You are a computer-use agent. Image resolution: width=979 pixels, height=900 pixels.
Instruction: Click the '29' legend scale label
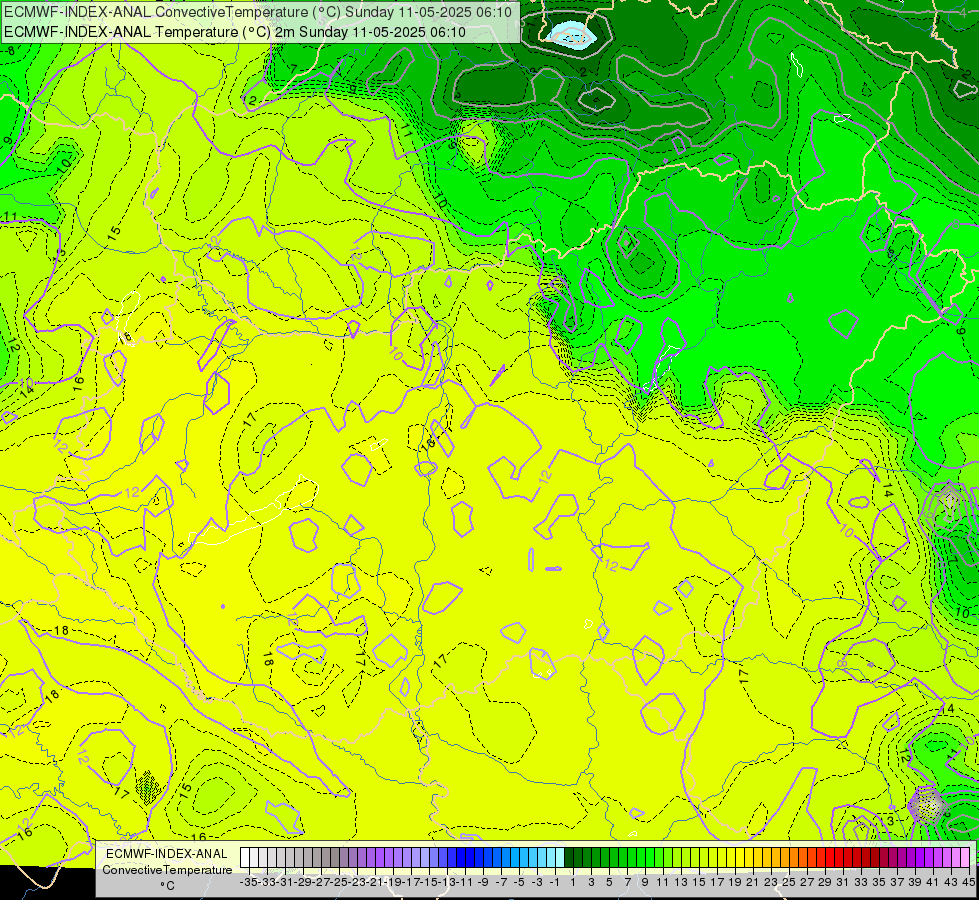tap(825, 882)
